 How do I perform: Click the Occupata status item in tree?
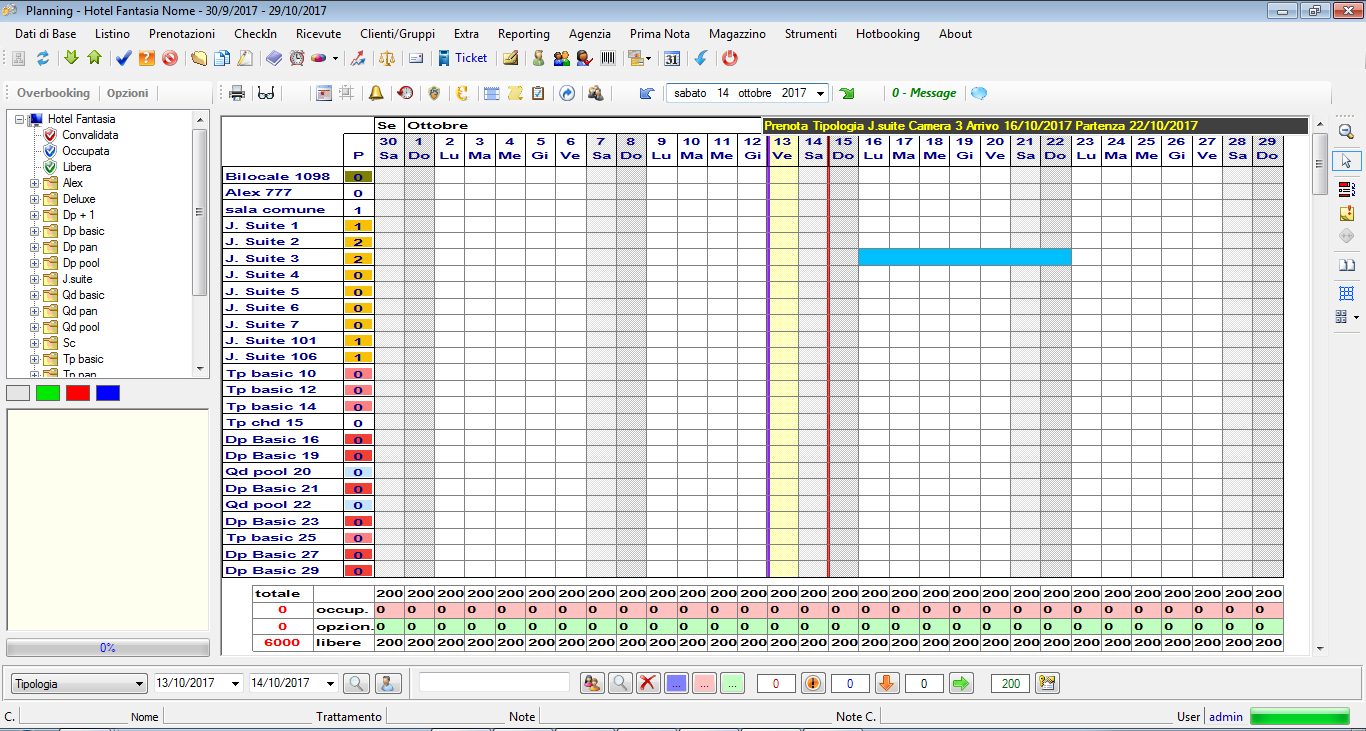click(86, 151)
